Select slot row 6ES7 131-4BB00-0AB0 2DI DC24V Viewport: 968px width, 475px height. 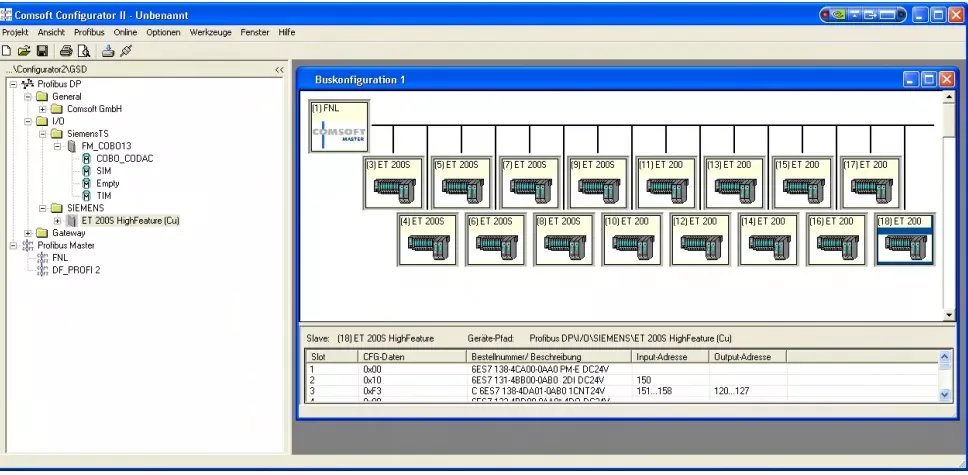[622, 380]
